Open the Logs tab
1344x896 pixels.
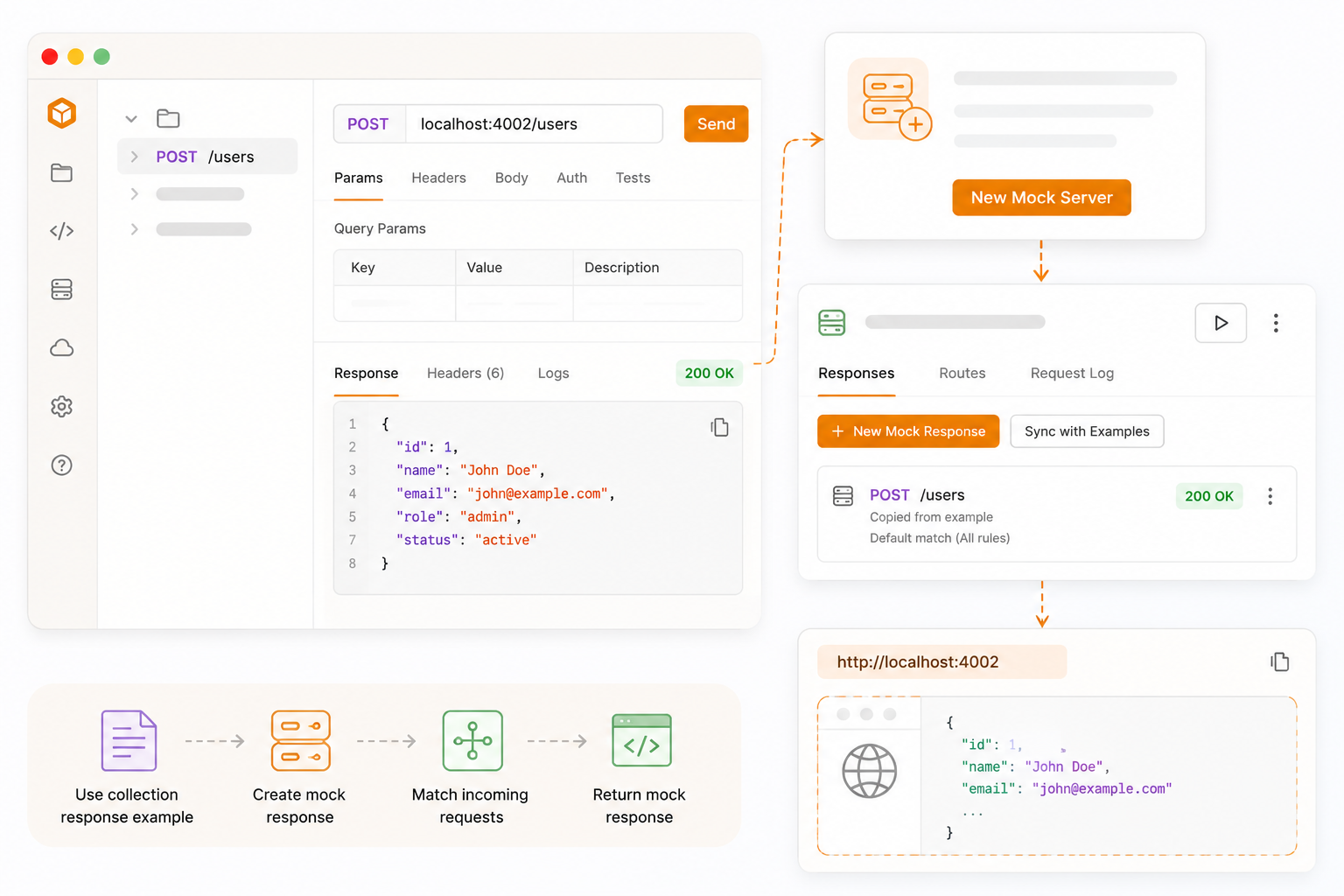pos(553,373)
